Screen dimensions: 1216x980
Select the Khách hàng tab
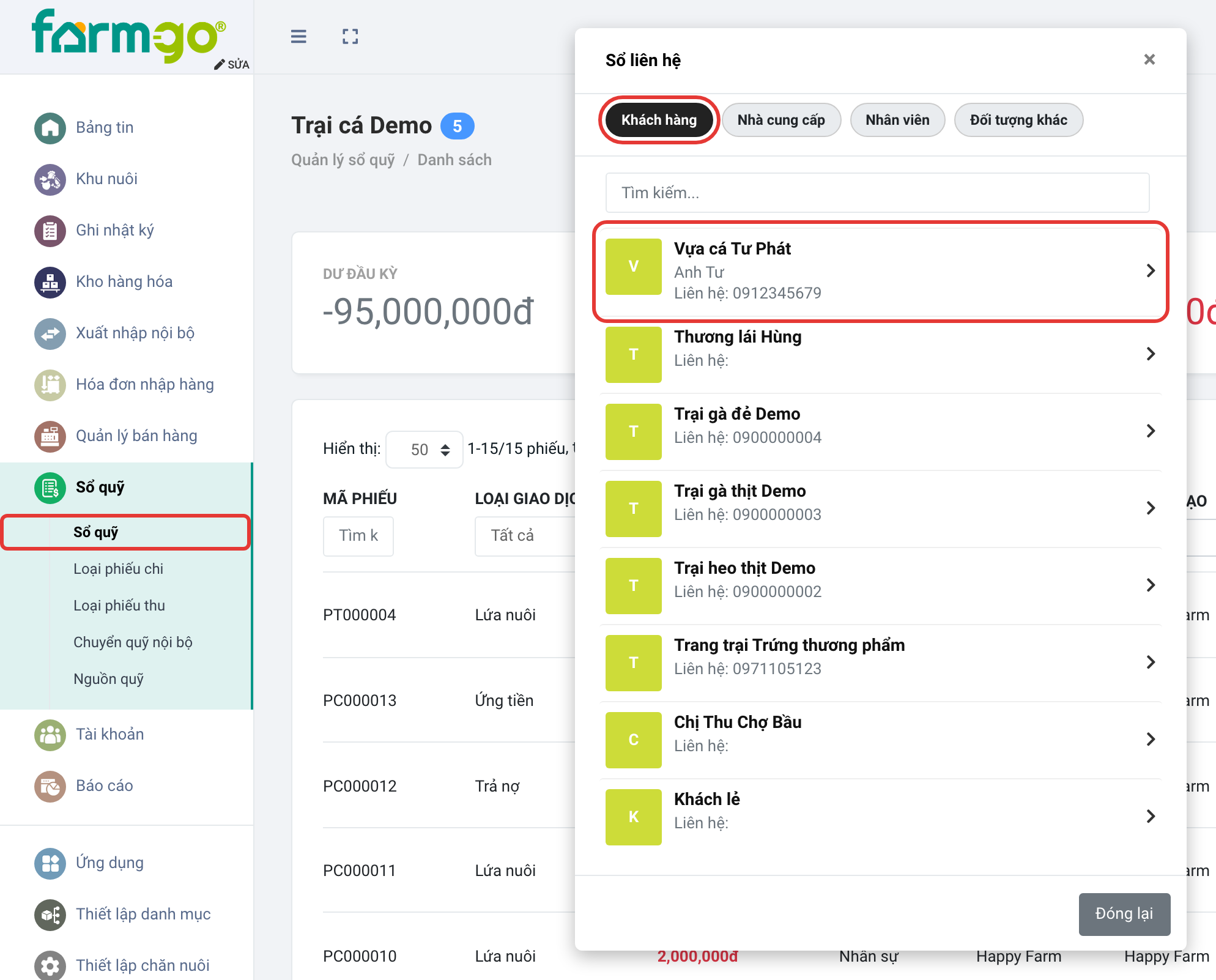(x=659, y=120)
